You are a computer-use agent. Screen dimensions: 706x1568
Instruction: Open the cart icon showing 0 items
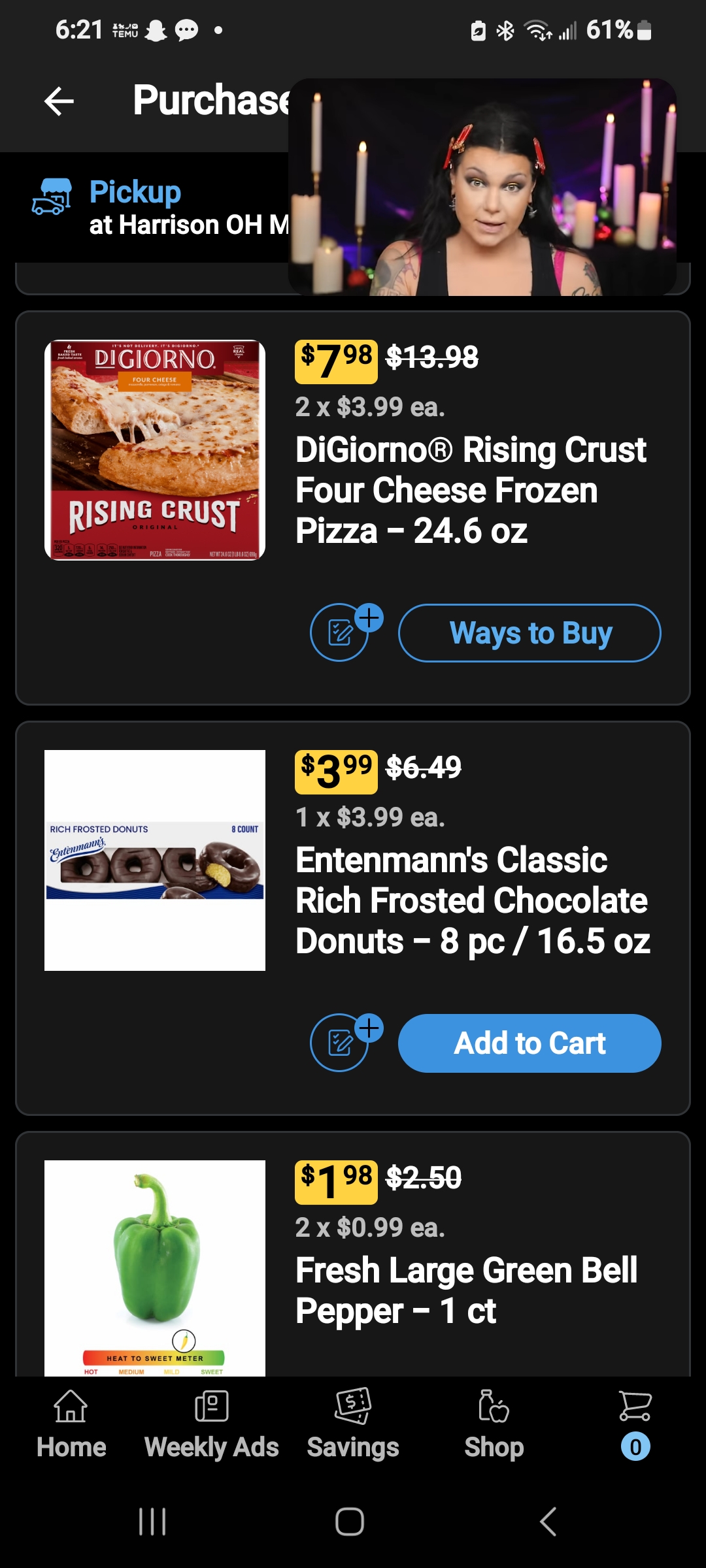[635, 1424]
